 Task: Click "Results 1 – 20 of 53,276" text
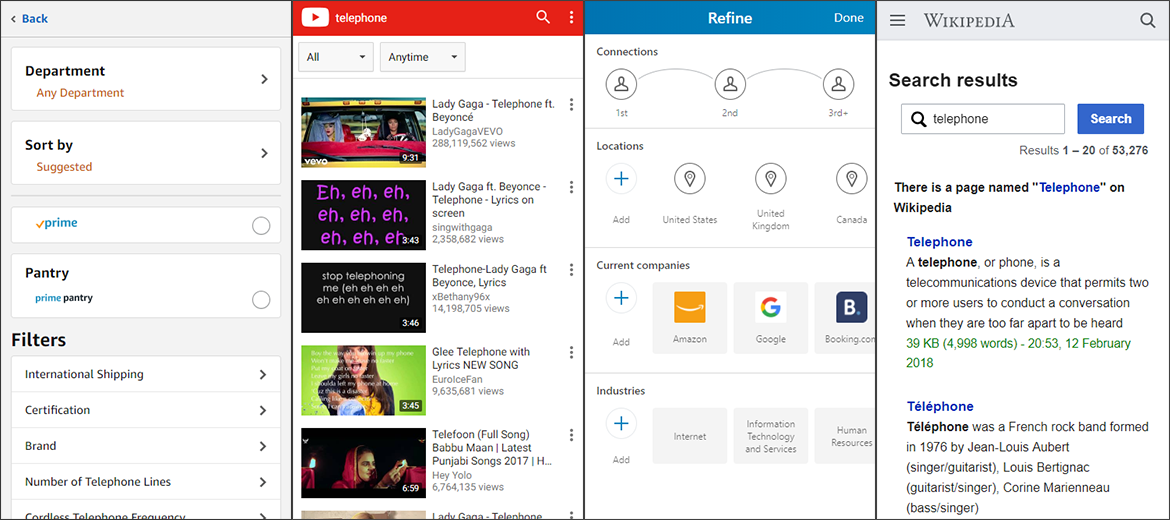tap(1083, 150)
